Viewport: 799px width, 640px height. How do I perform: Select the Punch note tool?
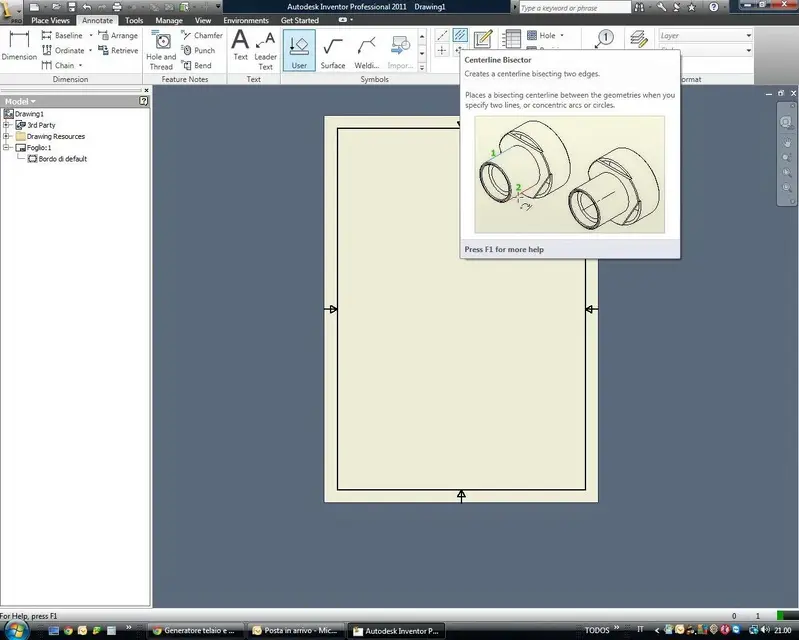pyautogui.click(x=198, y=50)
